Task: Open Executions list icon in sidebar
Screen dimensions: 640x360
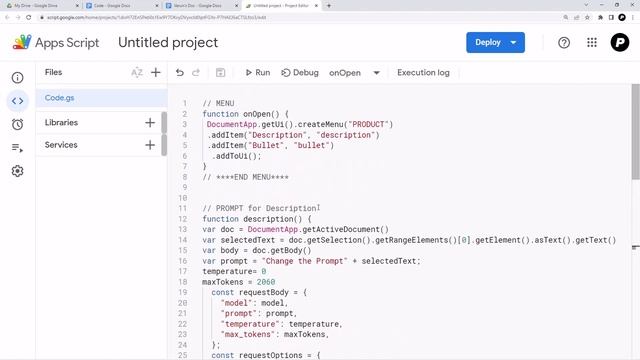Action: 17,148
